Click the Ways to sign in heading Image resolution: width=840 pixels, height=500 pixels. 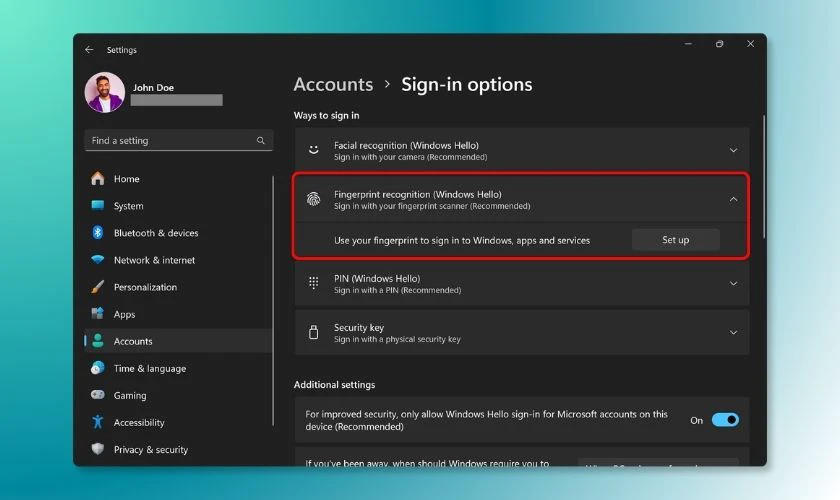pyautogui.click(x=326, y=115)
